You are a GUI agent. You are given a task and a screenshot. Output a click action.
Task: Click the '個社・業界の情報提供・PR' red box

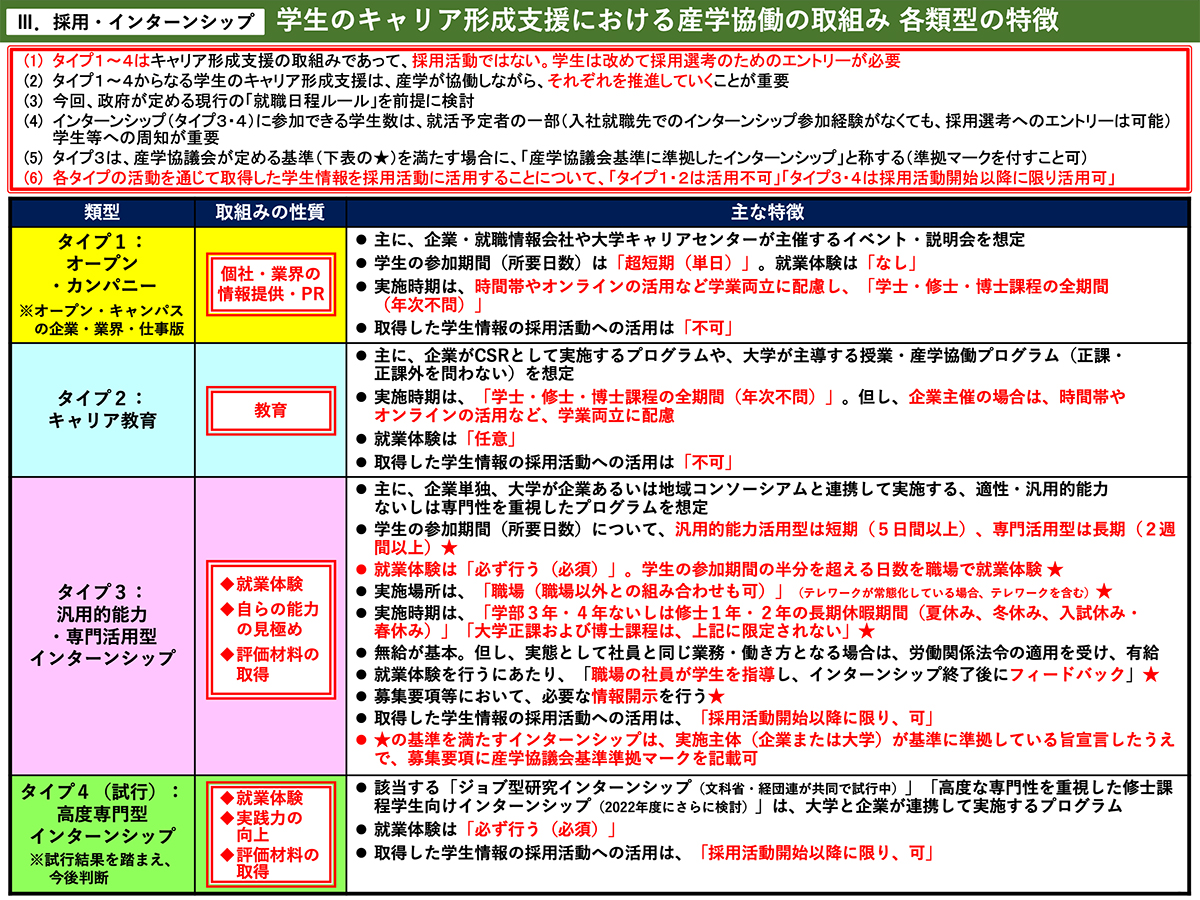point(270,284)
